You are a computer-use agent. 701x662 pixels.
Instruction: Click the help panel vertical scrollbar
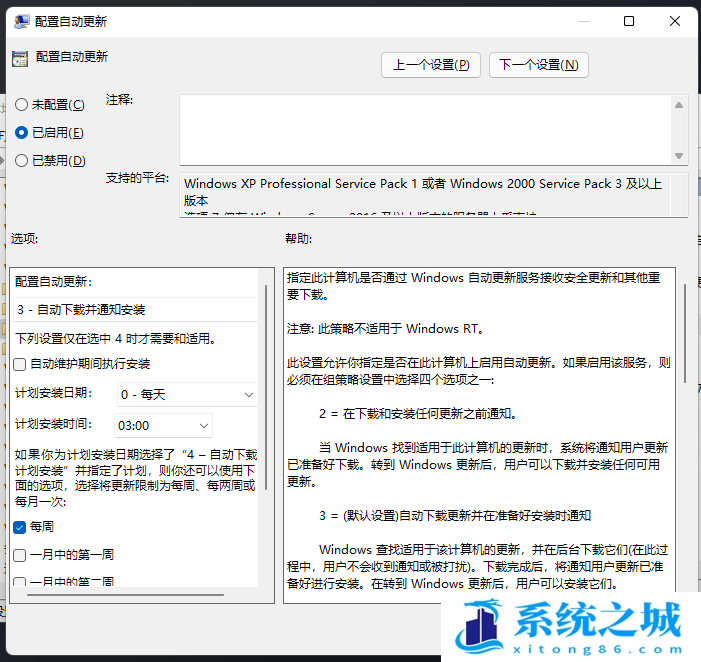685,332
